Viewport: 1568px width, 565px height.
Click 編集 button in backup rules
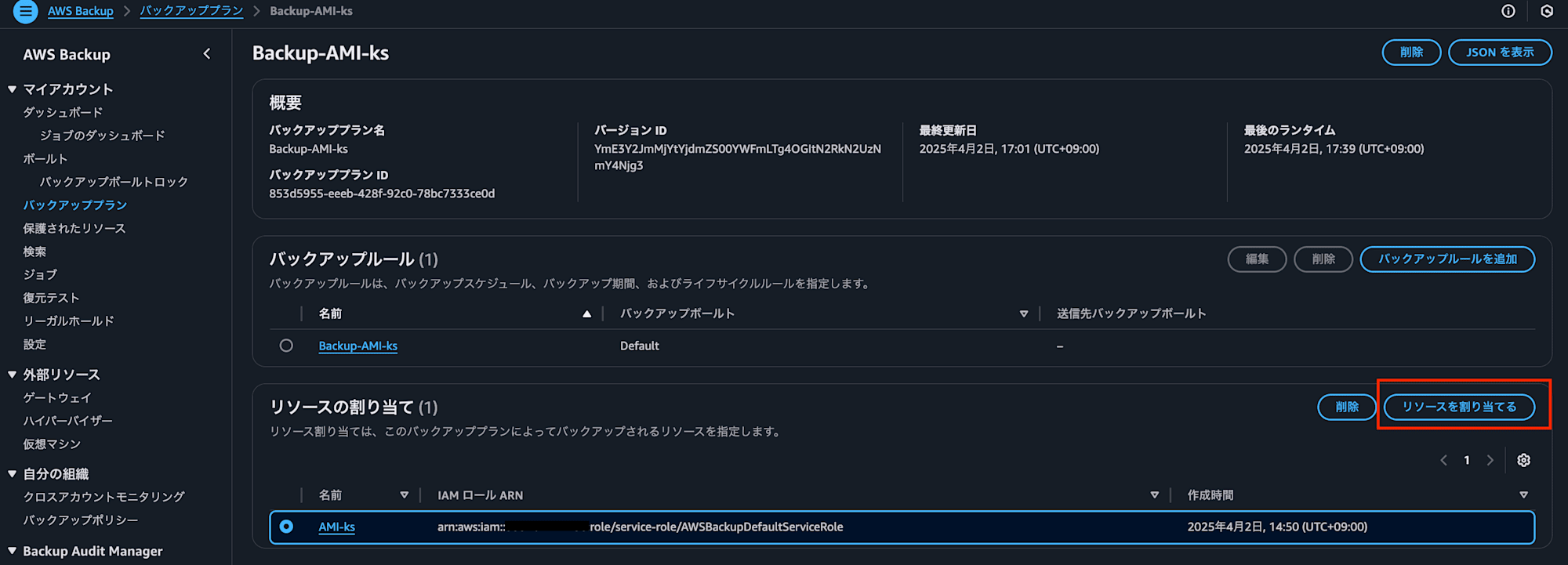[1257, 259]
